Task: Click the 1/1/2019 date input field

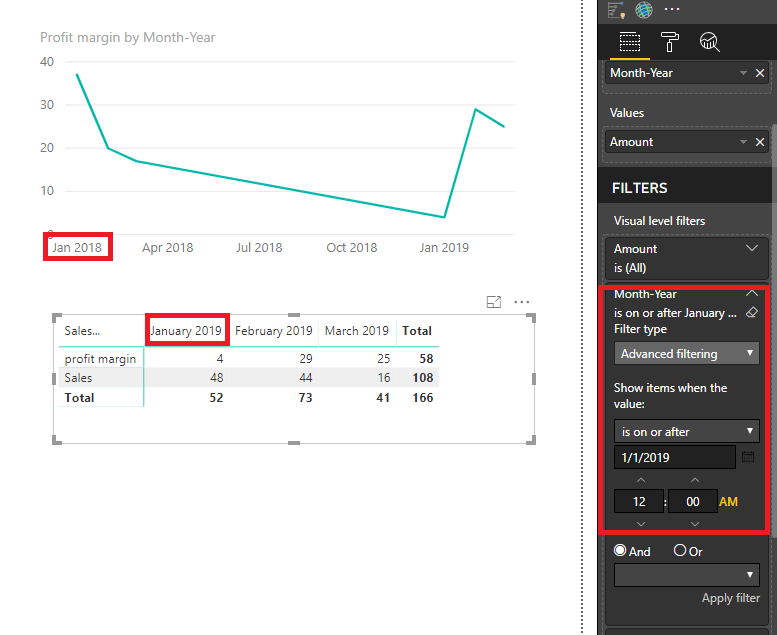Action: (674, 457)
